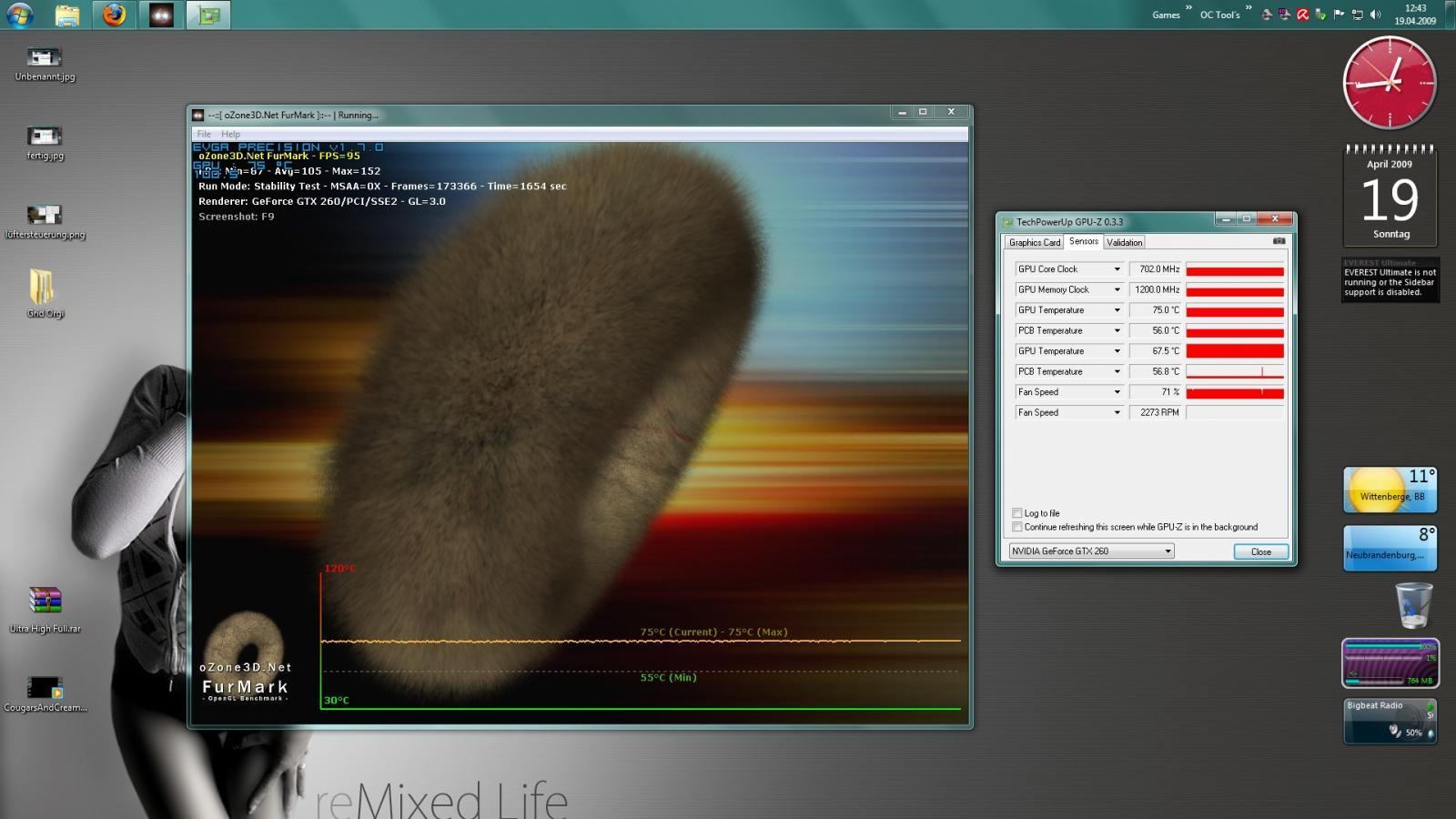Screen dimensions: 1456x819
Task: Click the CPU and memory meter gadget
Action: [1390, 662]
